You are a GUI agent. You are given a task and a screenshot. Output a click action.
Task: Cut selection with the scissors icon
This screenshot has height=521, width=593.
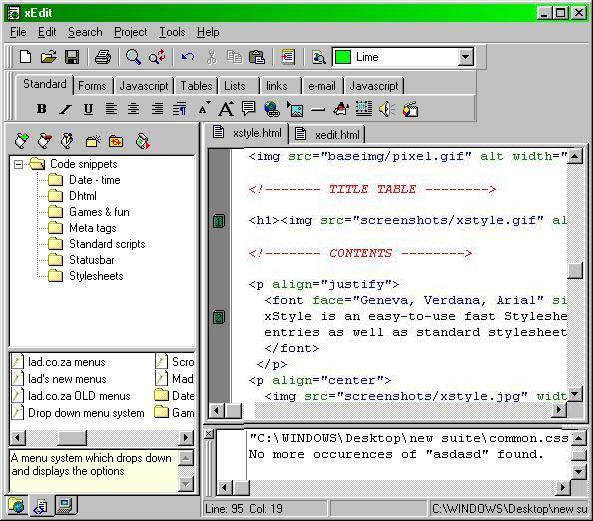(211, 57)
